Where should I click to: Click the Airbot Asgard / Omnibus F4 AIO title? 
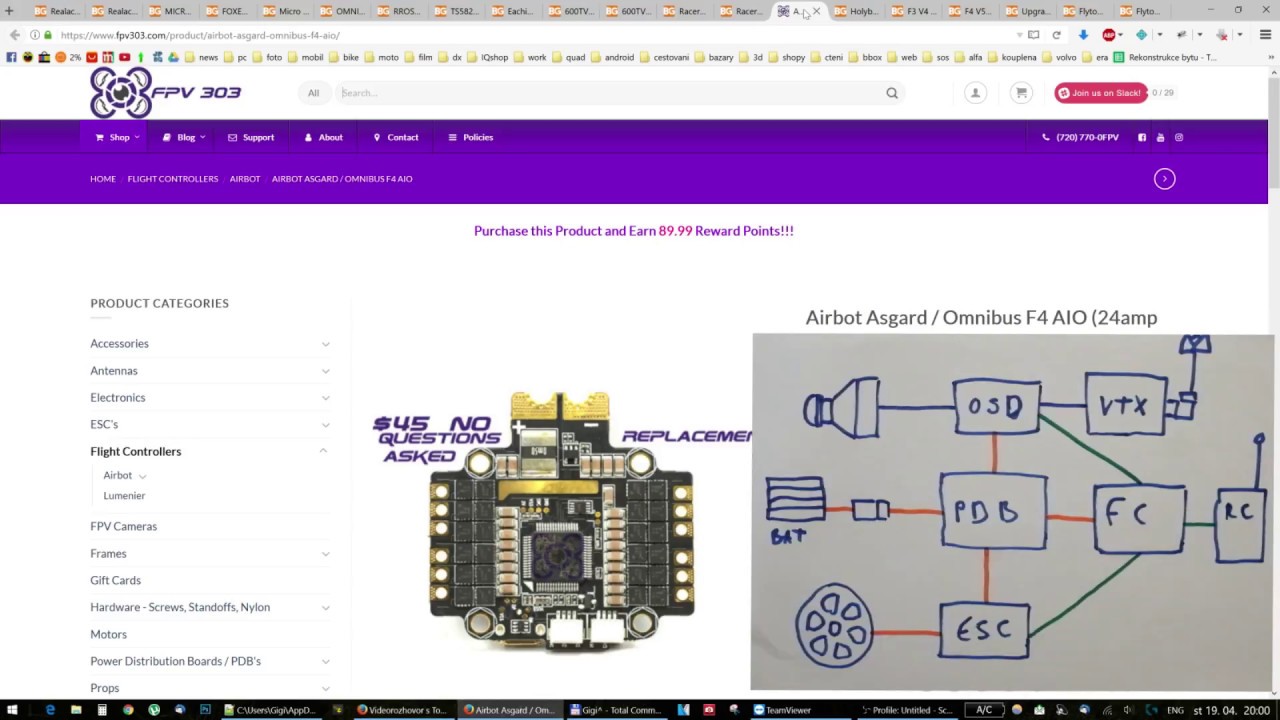tap(981, 317)
